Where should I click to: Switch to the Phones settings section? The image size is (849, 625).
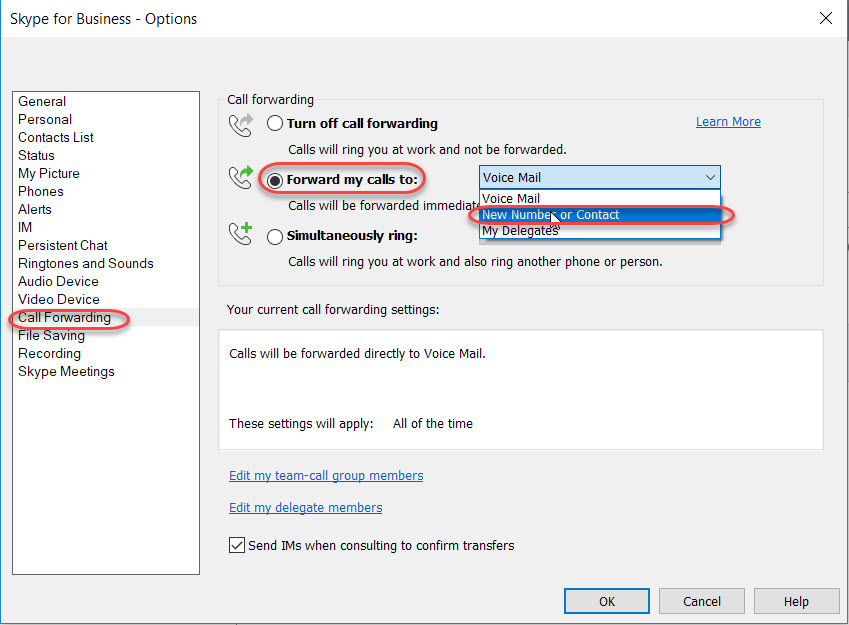click(x=41, y=191)
